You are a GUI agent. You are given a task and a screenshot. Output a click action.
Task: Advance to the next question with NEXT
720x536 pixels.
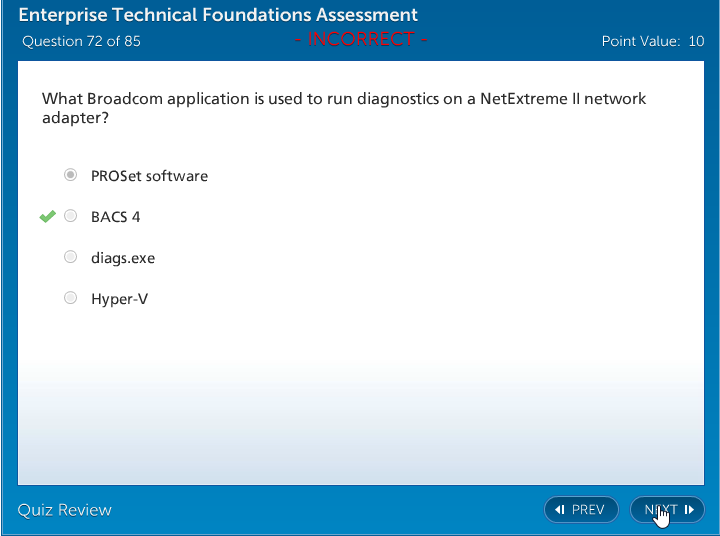click(667, 510)
